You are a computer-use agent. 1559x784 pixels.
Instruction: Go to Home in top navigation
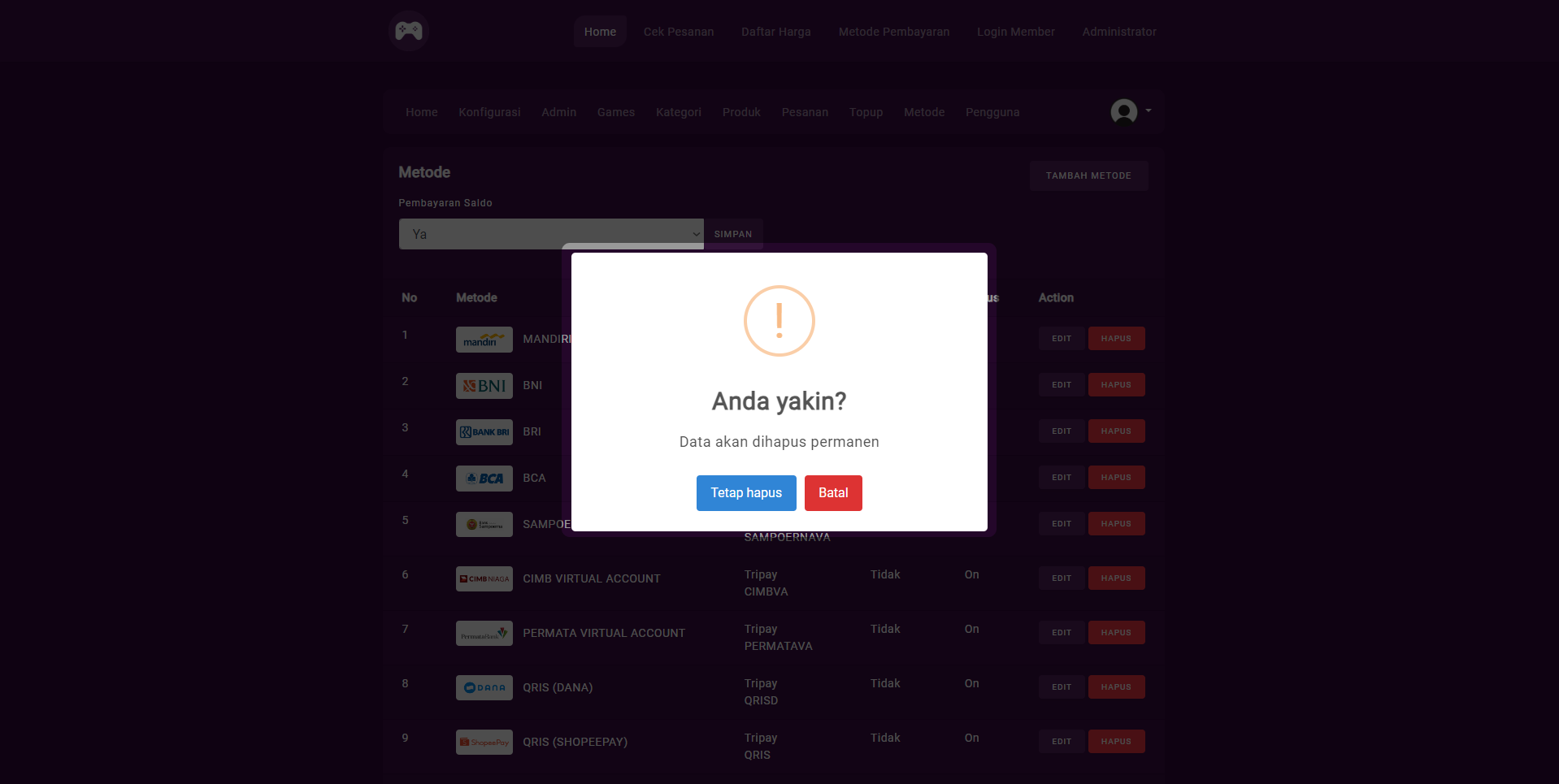click(x=600, y=32)
